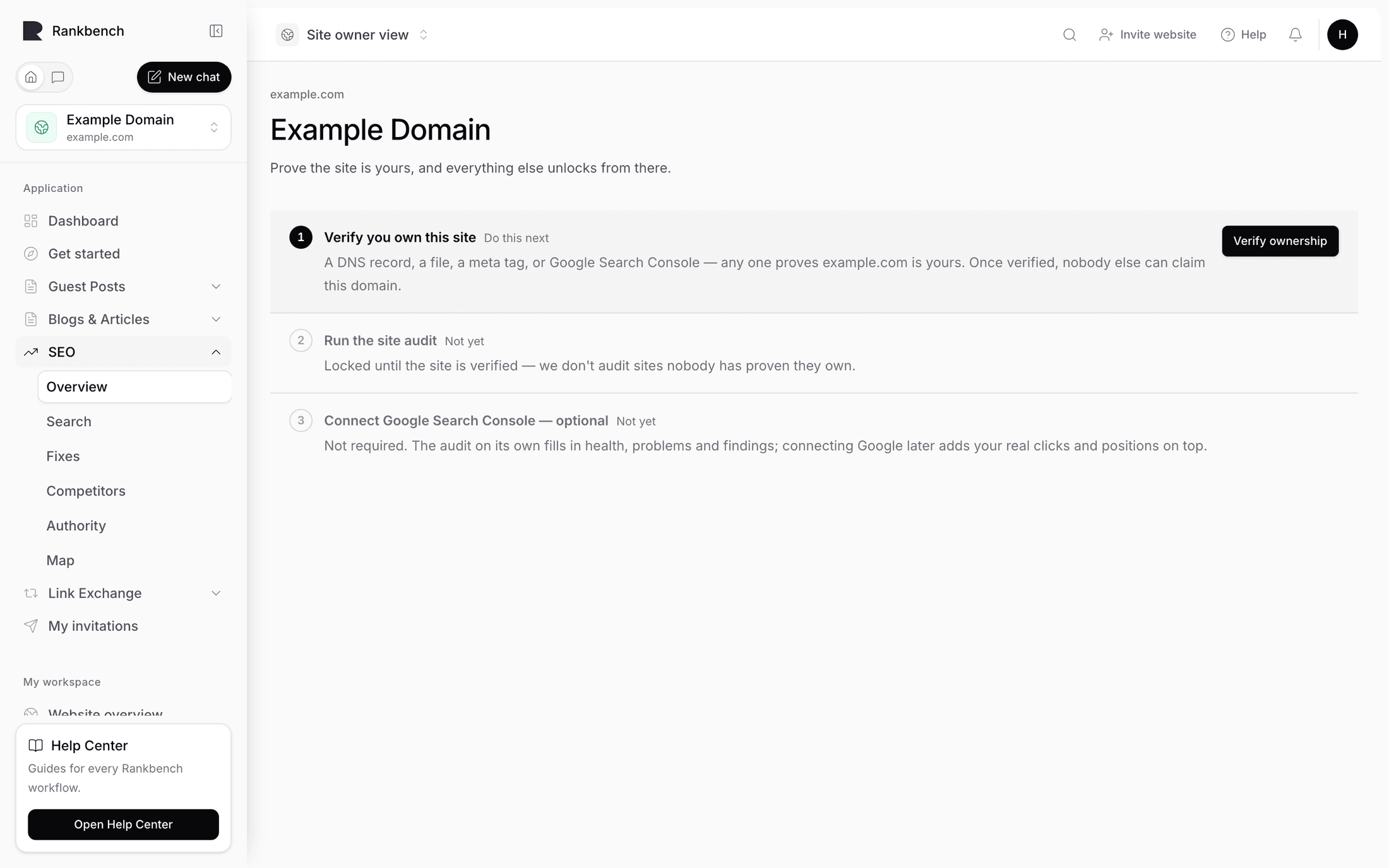Click the Dashboard grid icon
The height and width of the screenshot is (868, 1389).
(x=31, y=221)
